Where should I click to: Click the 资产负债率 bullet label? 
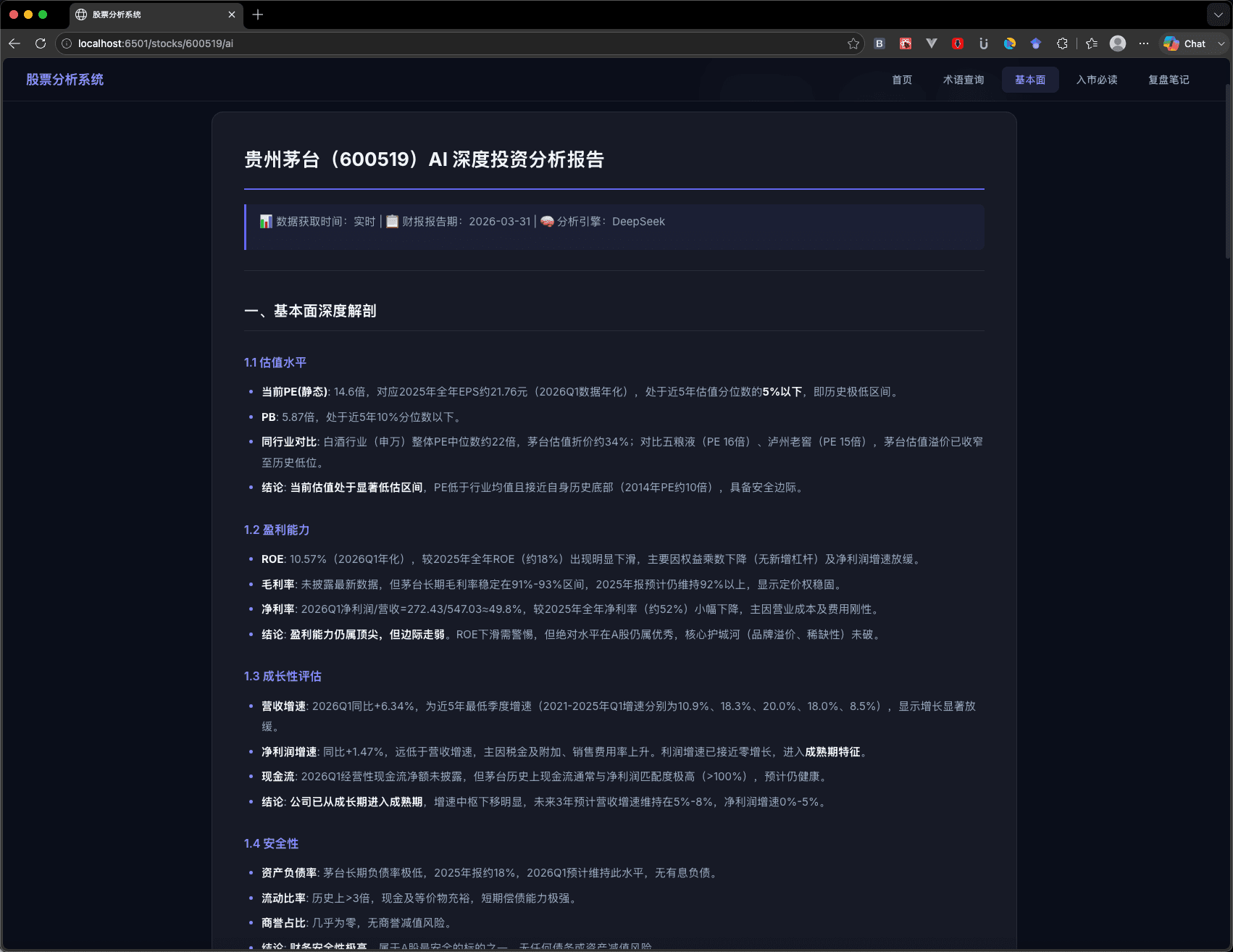289,873
